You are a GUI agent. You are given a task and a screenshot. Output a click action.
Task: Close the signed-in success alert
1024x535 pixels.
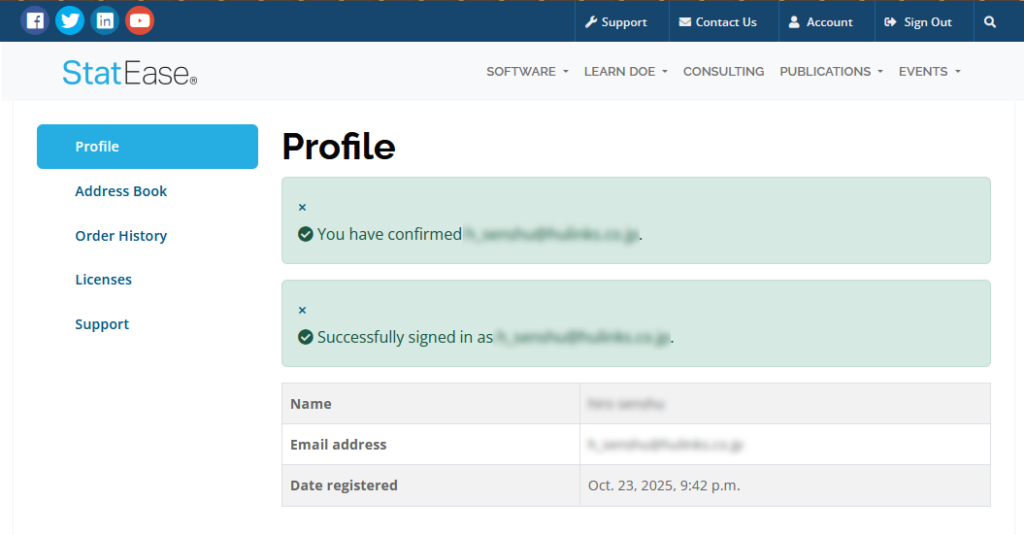303,310
